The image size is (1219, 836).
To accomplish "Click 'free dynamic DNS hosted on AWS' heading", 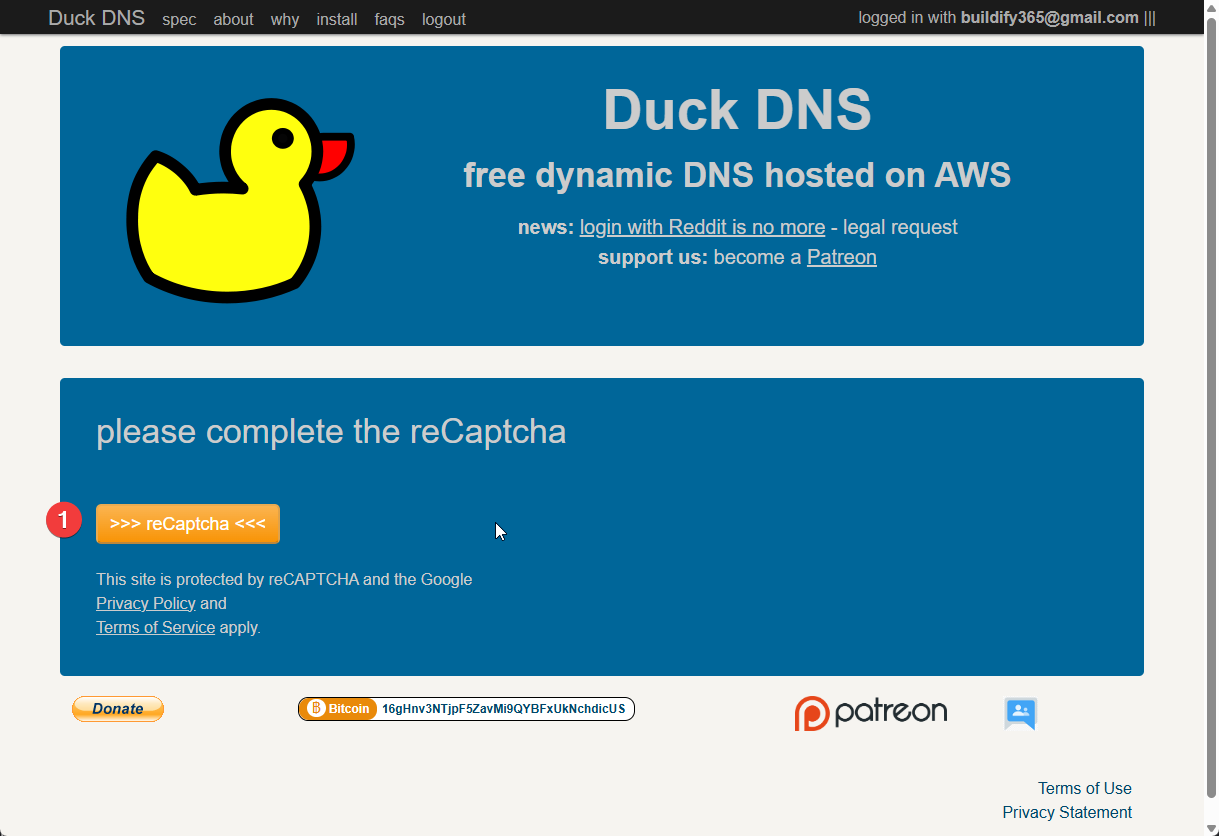I will [737, 175].
